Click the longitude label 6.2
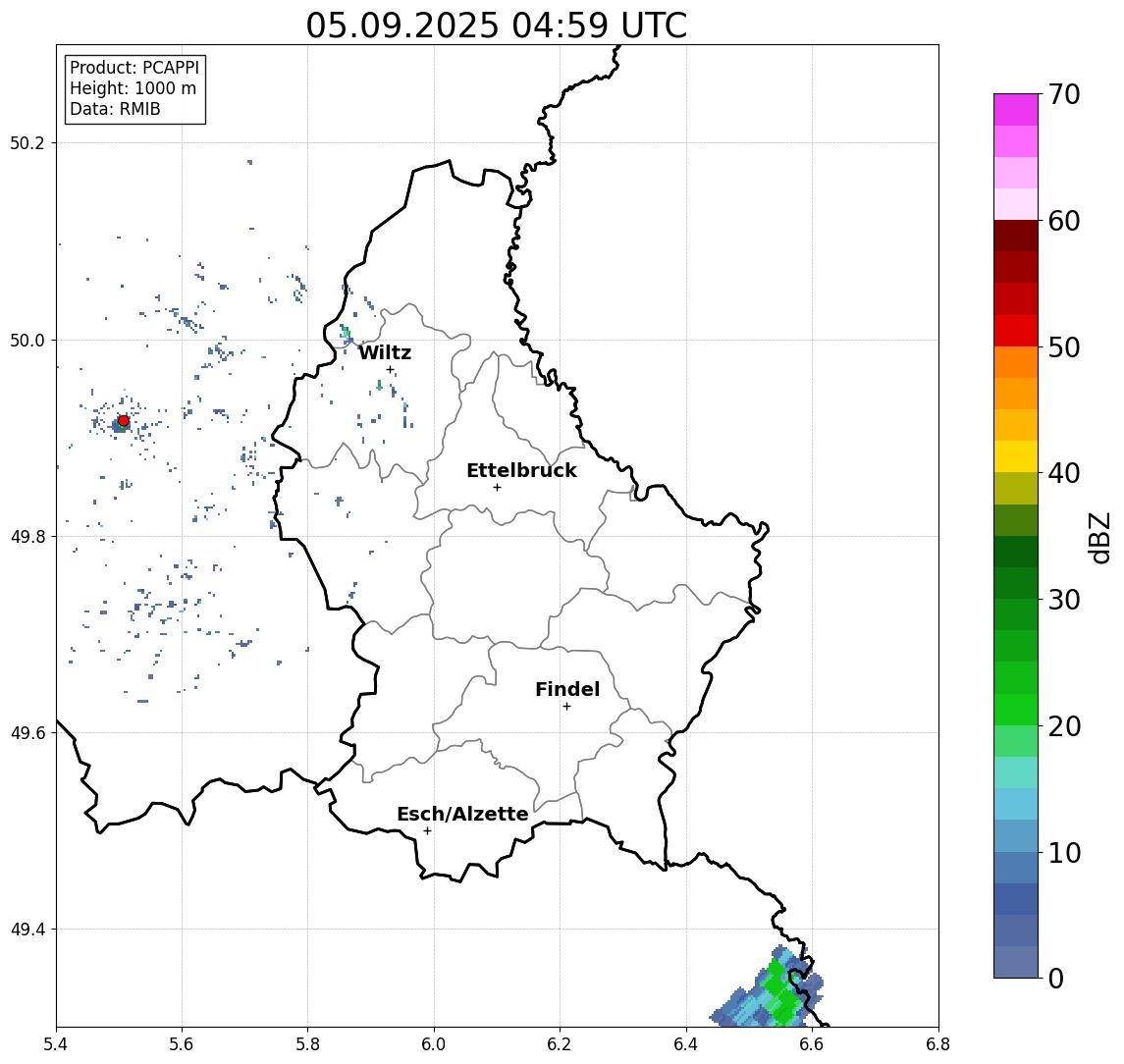 (x=560, y=1044)
